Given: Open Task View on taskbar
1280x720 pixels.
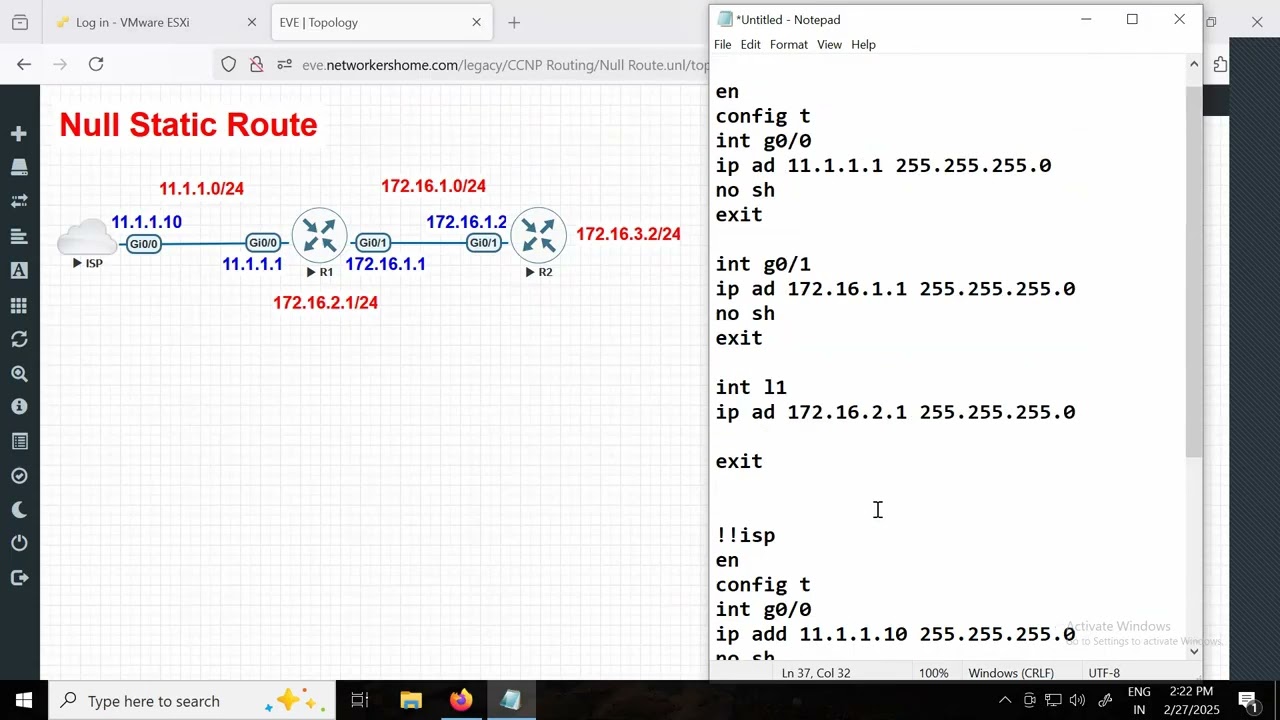Looking at the screenshot, I should click(x=360, y=701).
